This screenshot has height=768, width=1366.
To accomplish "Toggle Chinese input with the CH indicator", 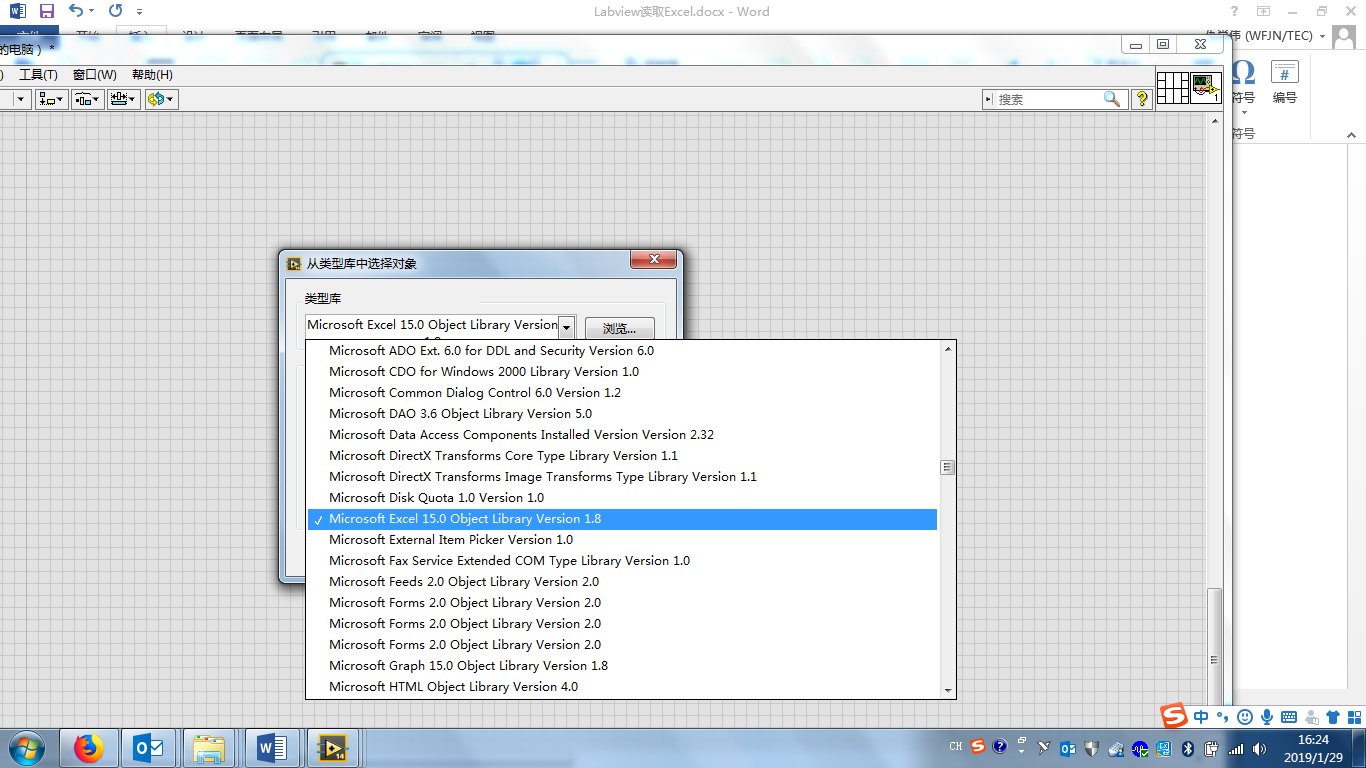I will click(955, 746).
